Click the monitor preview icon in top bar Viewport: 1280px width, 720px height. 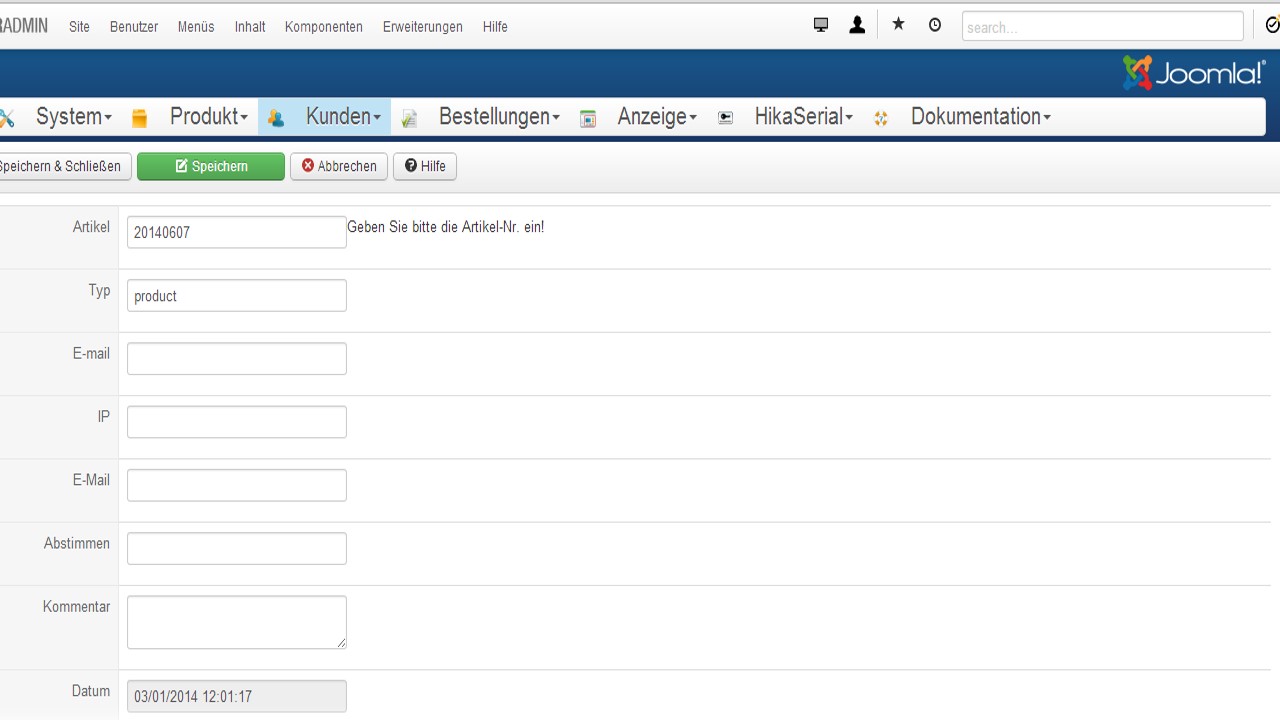(x=821, y=26)
